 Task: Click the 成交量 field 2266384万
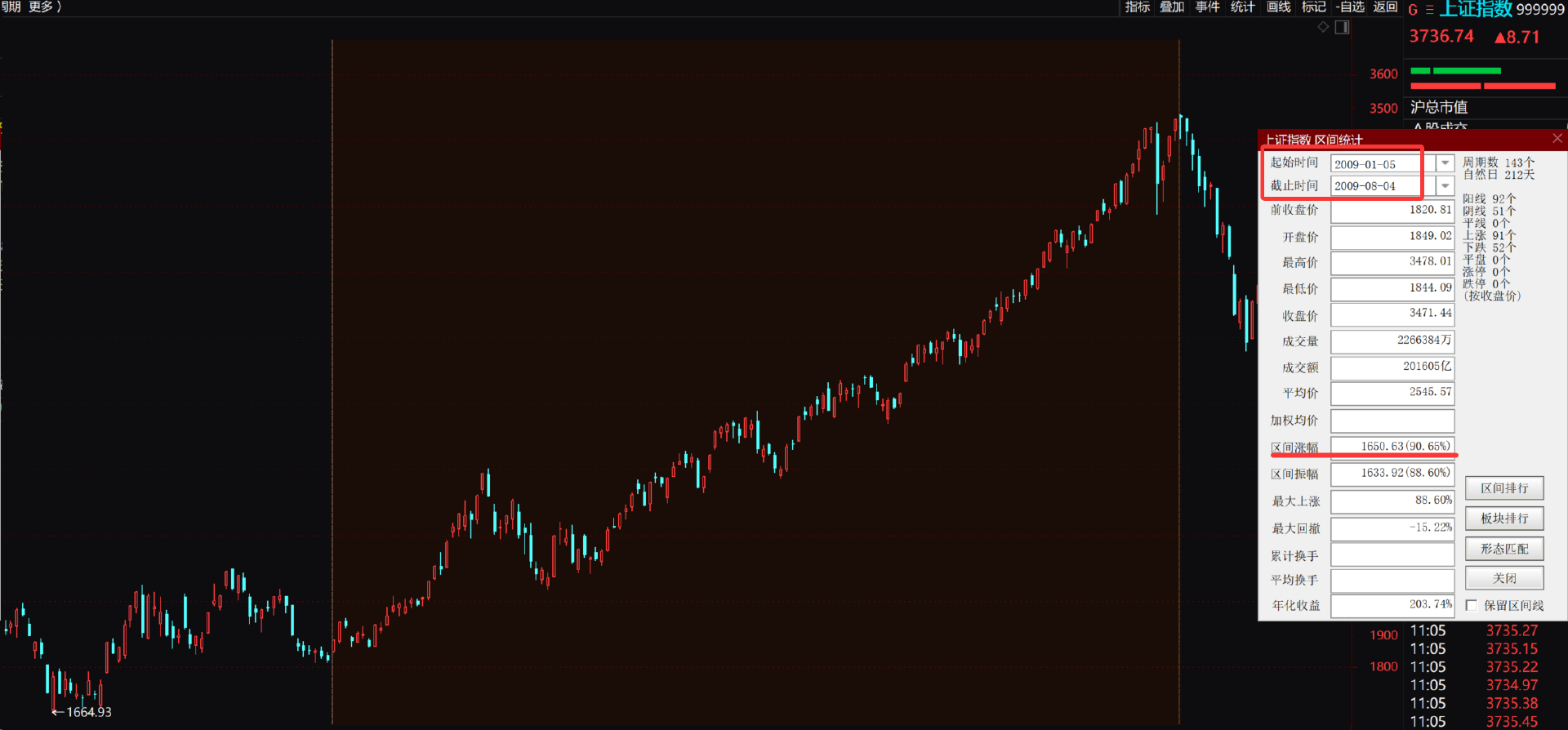[1392, 341]
